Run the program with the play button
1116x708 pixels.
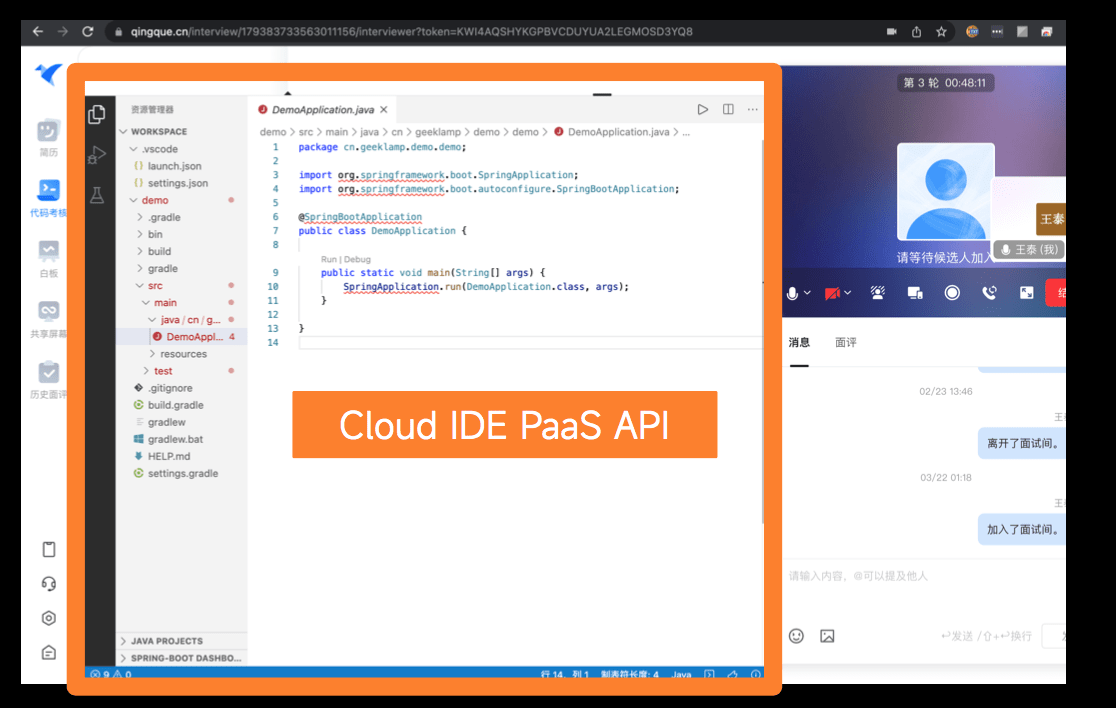pyautogui.click(x=703, y=109)
